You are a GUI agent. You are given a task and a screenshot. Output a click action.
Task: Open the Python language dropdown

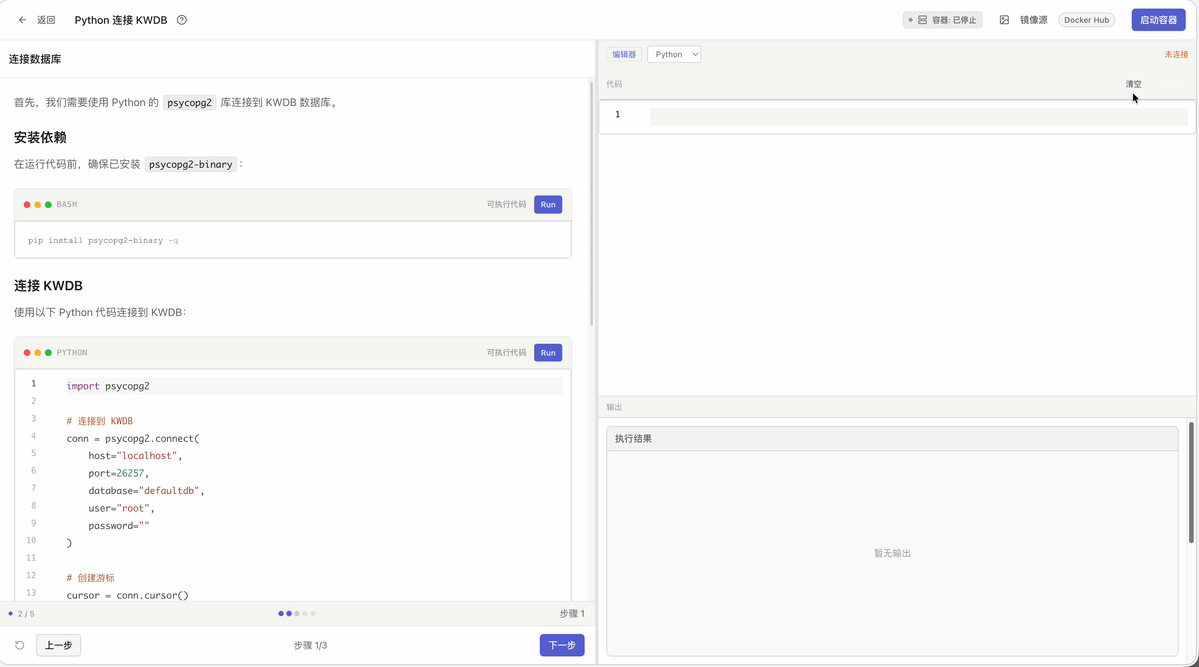point(674,54)
